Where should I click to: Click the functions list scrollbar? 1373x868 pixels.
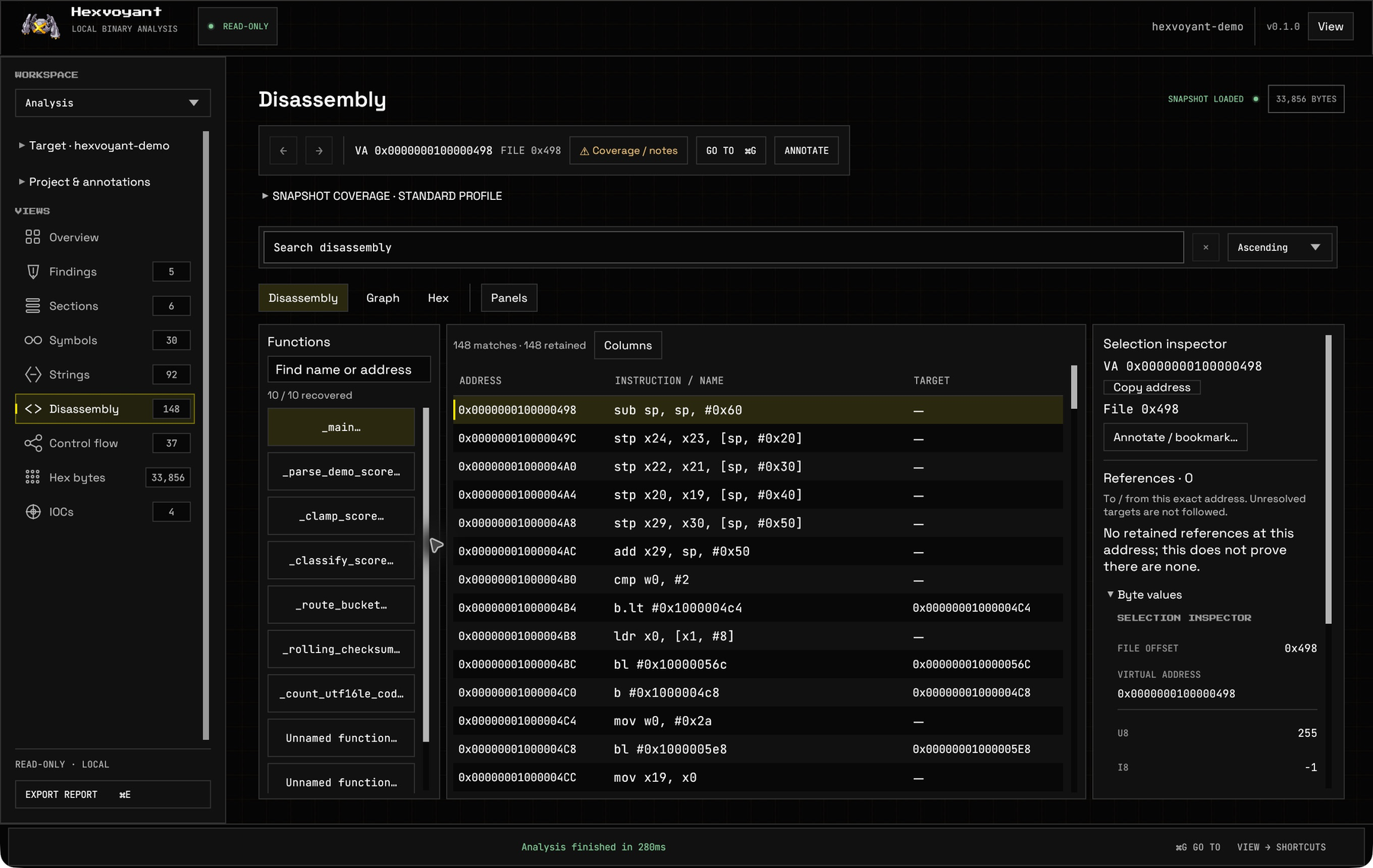pos(426,574)
